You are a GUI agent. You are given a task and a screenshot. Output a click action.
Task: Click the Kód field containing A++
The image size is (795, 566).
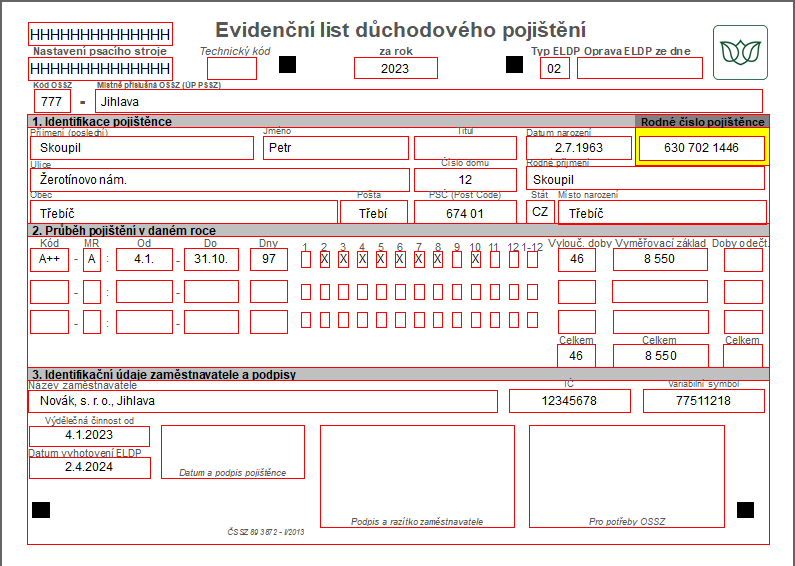tap(49, 260)
